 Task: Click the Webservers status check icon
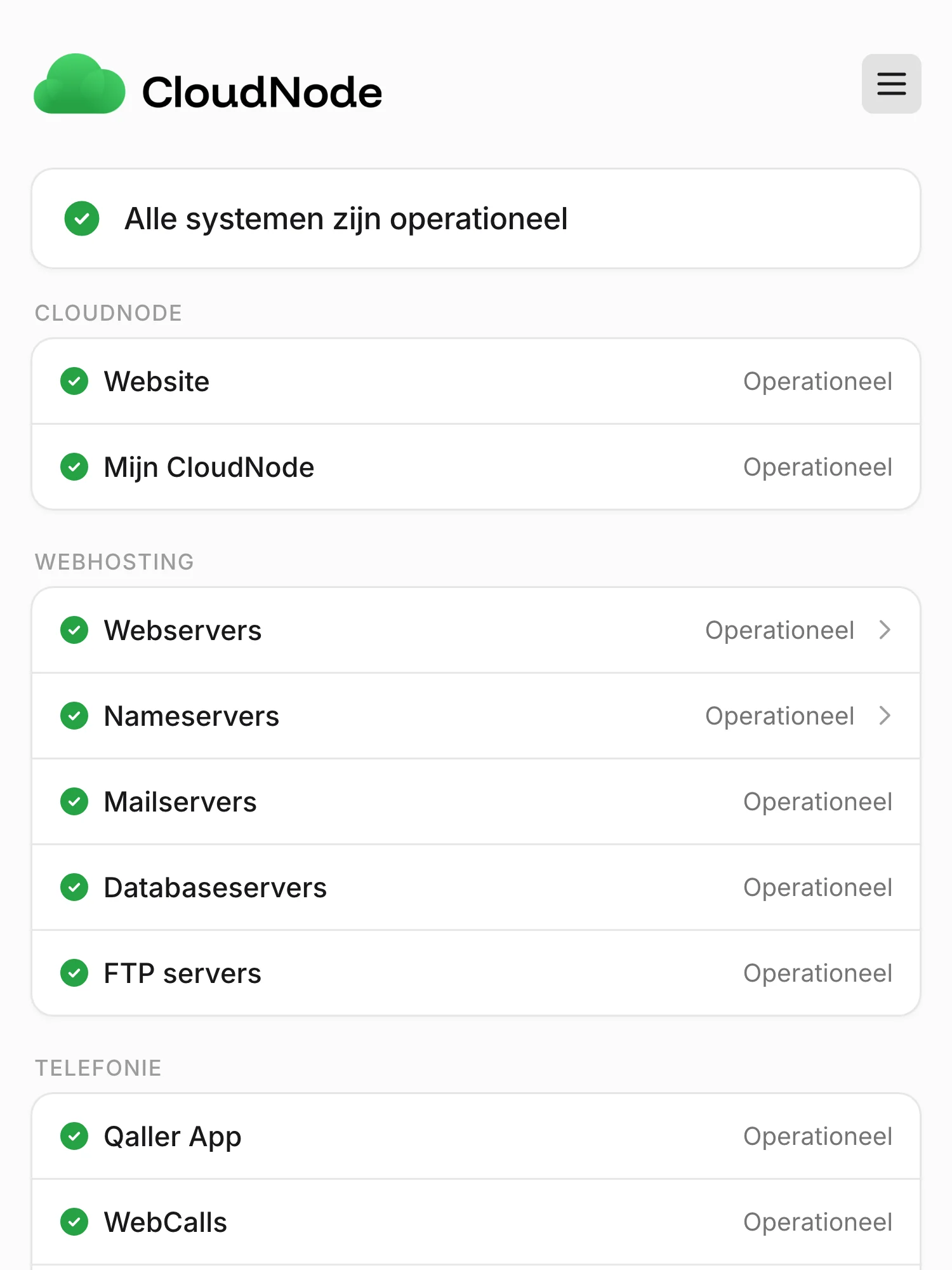click(x=74, y=630)
